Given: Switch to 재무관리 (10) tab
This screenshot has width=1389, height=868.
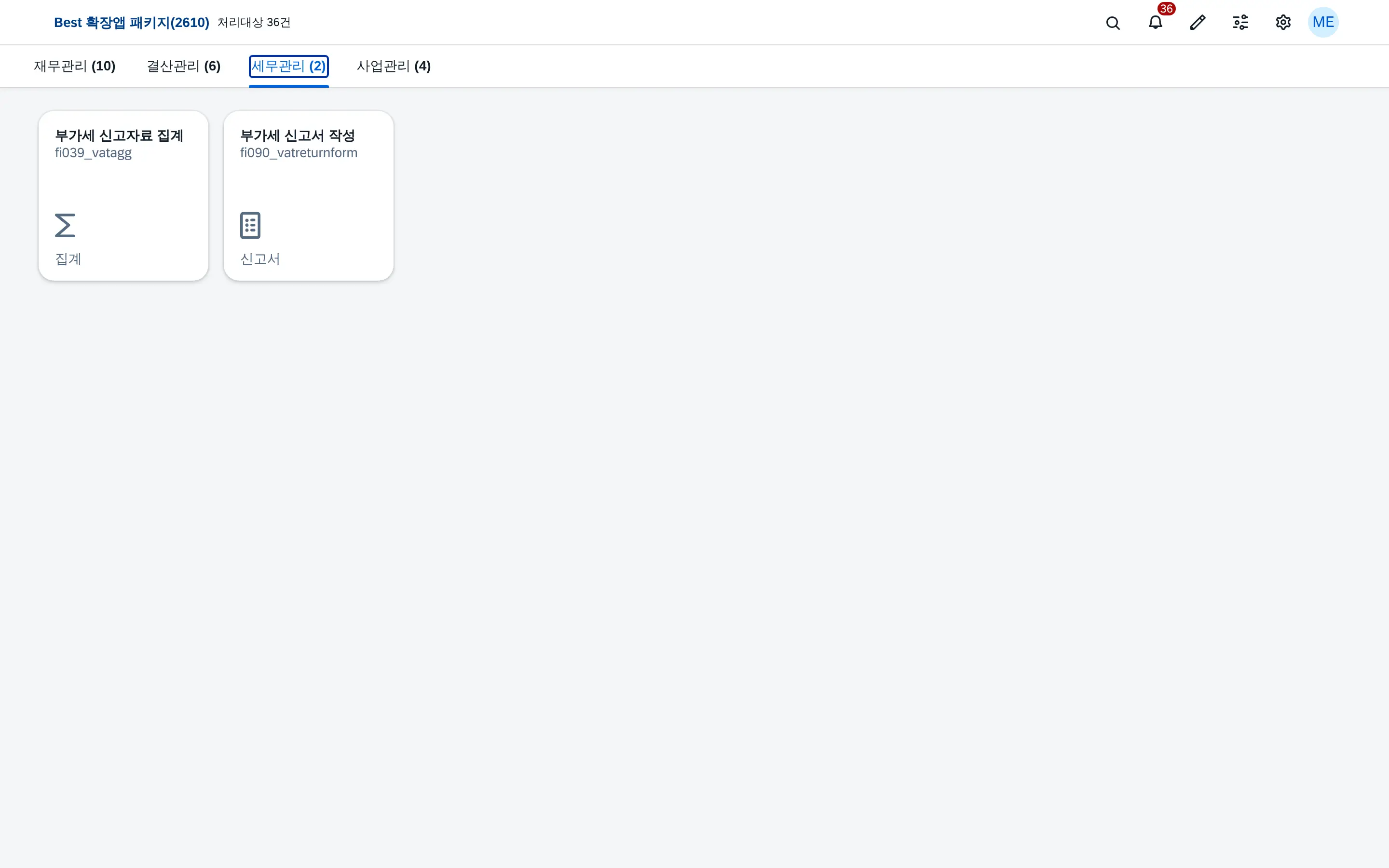Looking at the screenshot, I should pyautogui.click(x=75, y=66).
